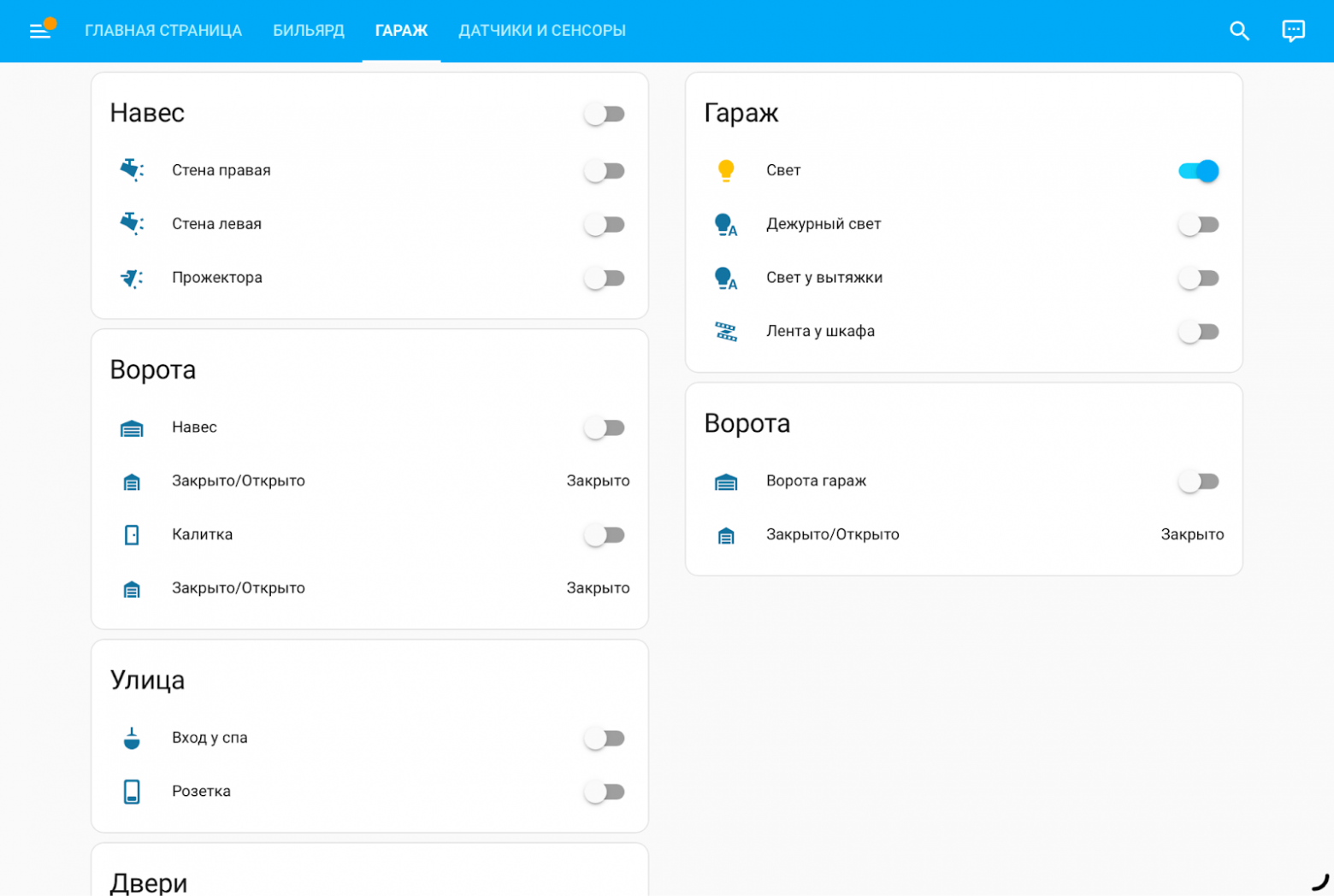This screenshot has width=1334, height=896.
Task: Switch on the Прожектора toggle
Action: [x=605, y=279]
